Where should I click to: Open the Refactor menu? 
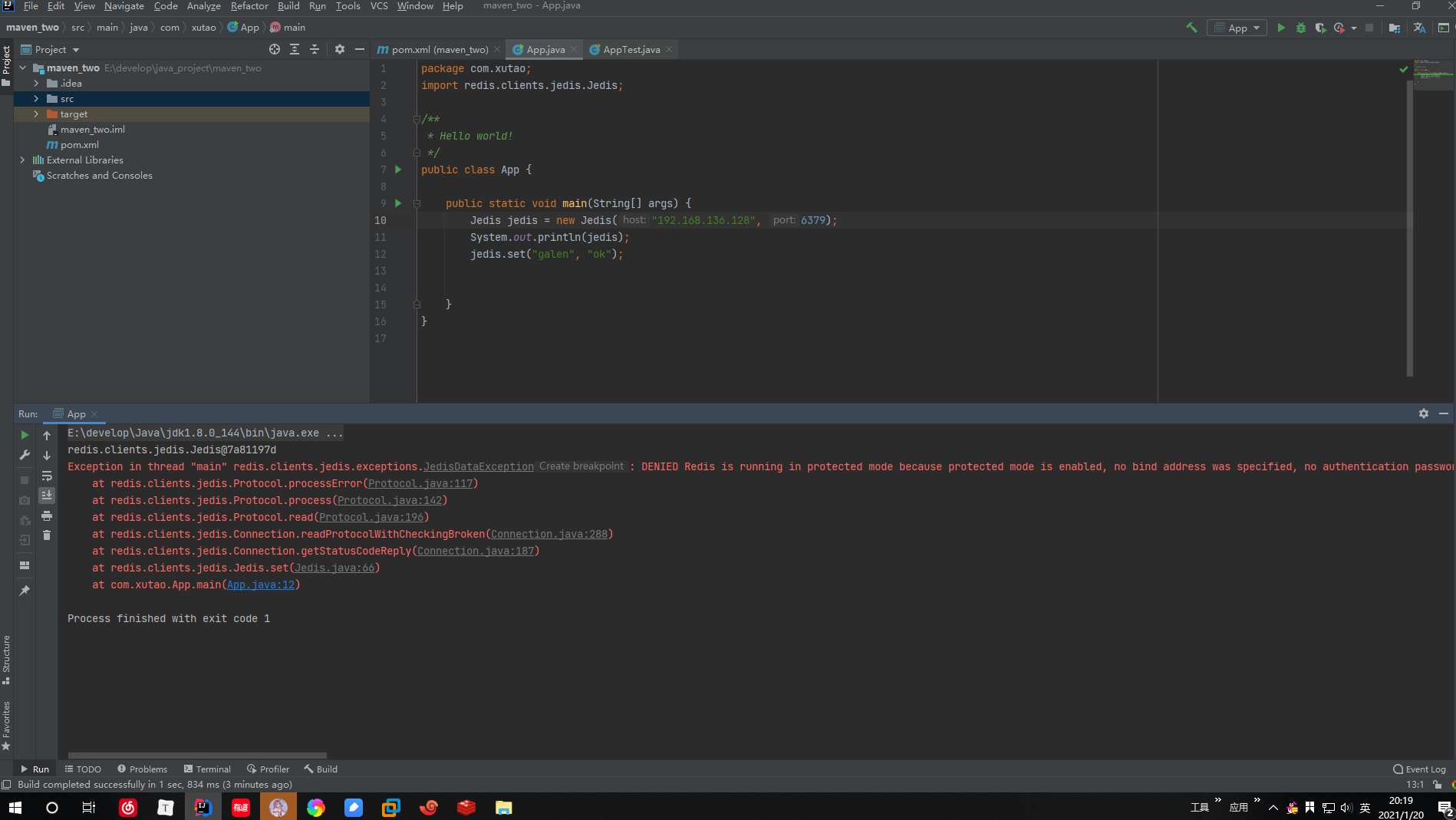pyautogui.click(x=249, y=6)
